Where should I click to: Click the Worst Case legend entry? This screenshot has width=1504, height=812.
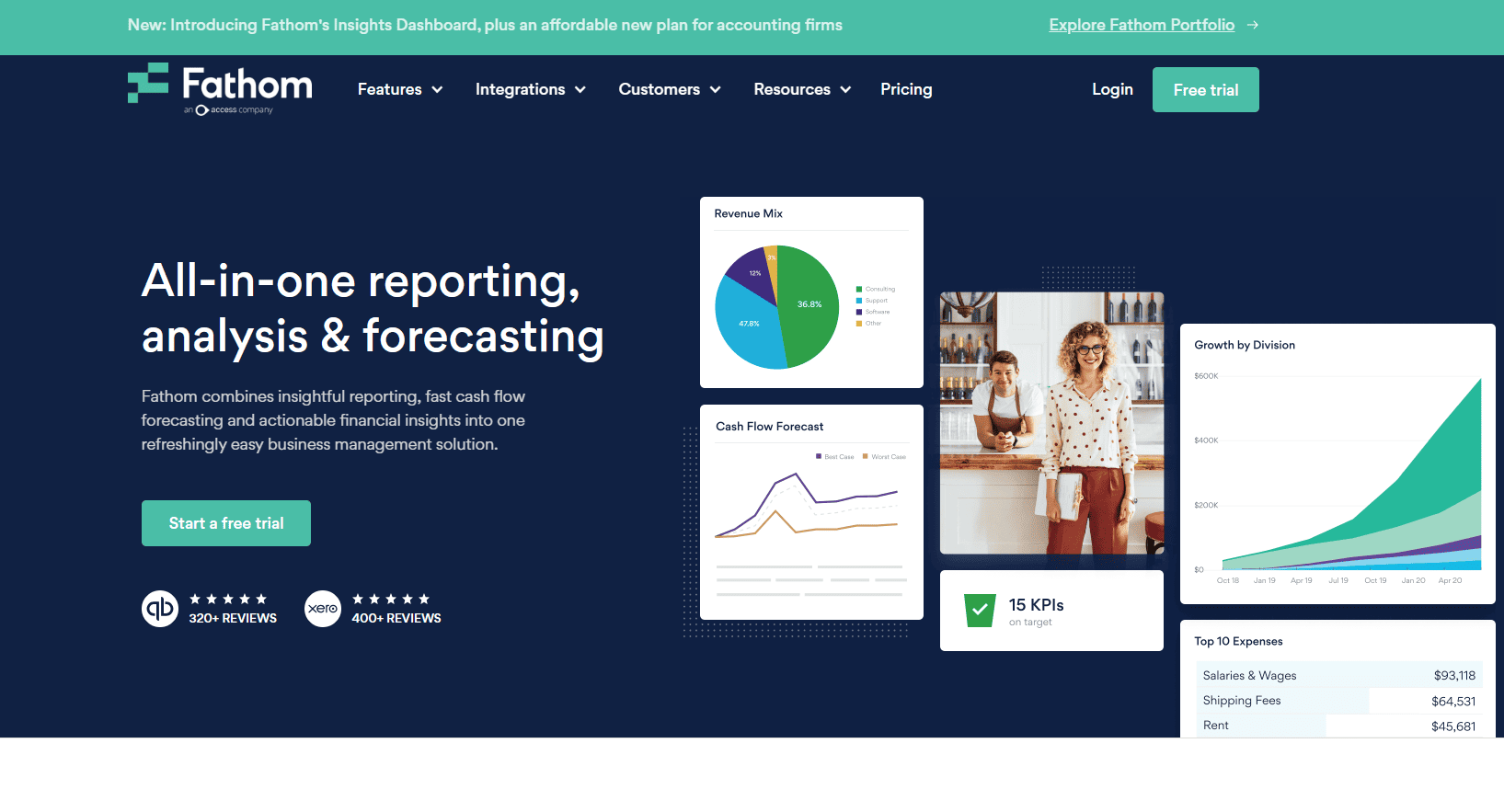click(x=884, y=457)
